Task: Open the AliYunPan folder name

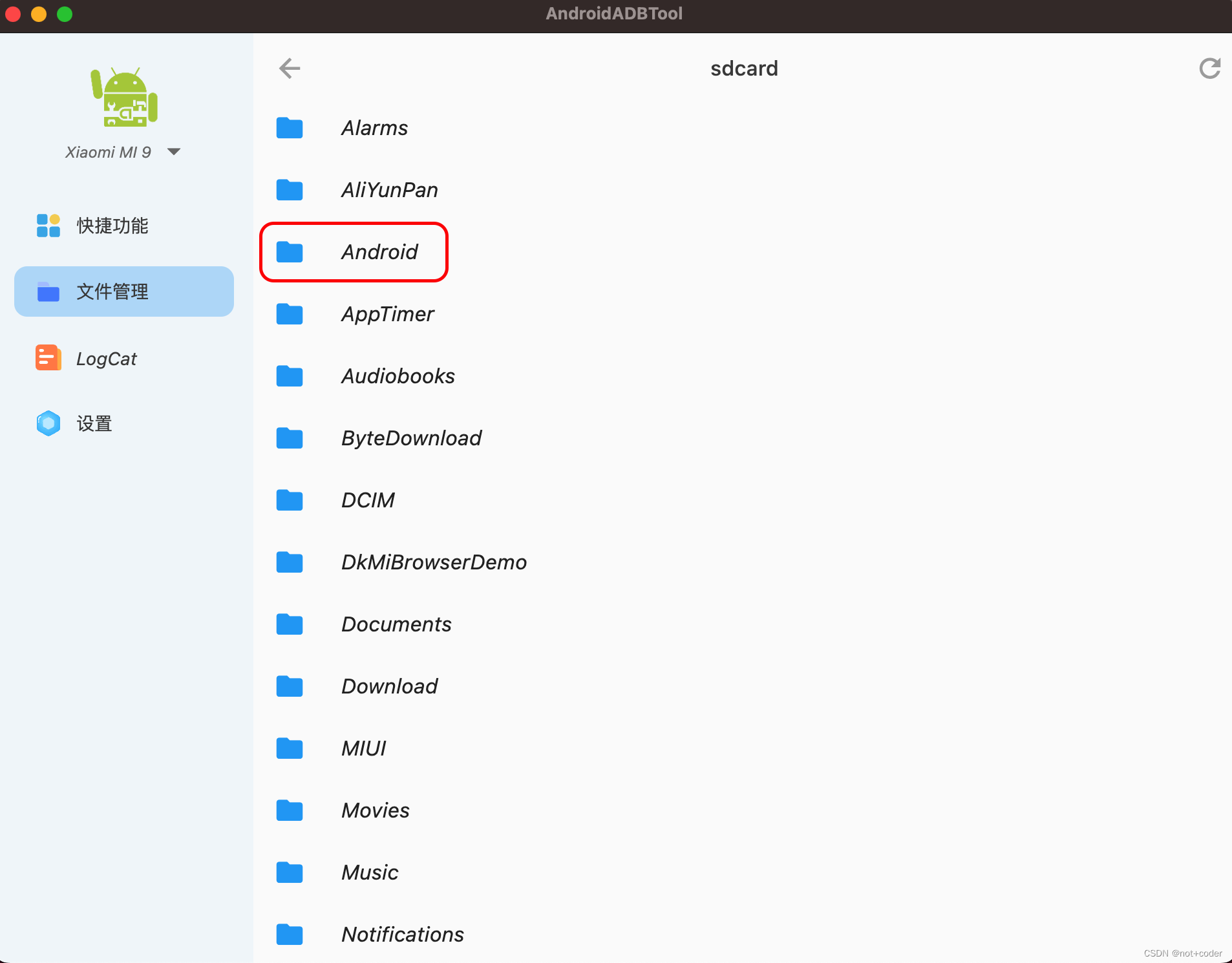Action: pyautogui.click(x=390, y=190)
